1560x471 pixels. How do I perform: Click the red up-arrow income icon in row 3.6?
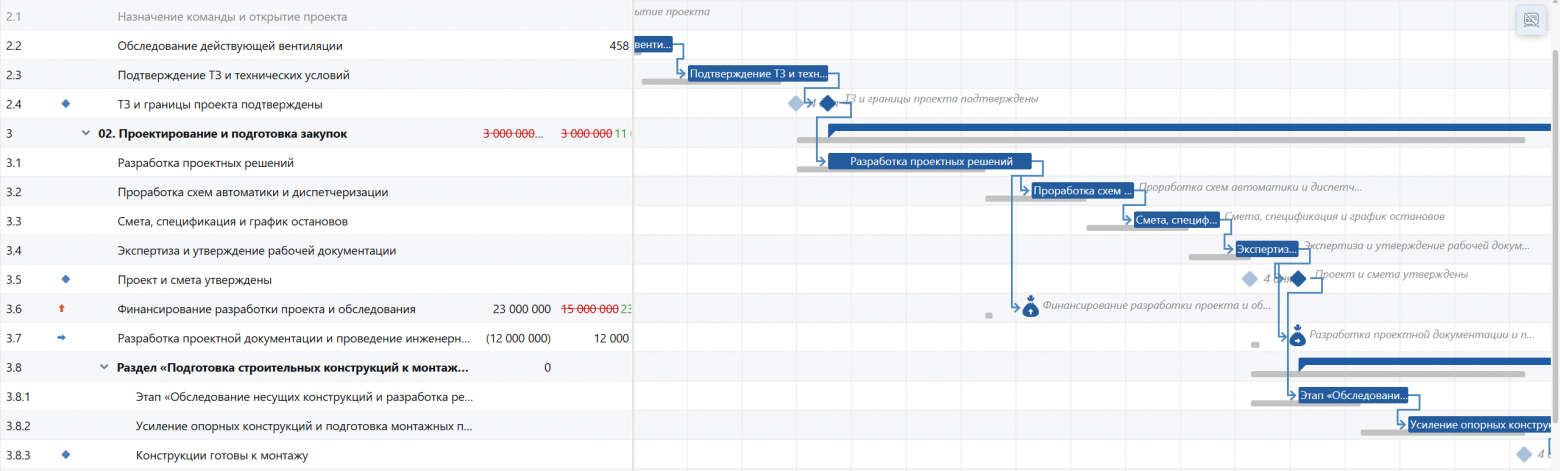(61, 309)
